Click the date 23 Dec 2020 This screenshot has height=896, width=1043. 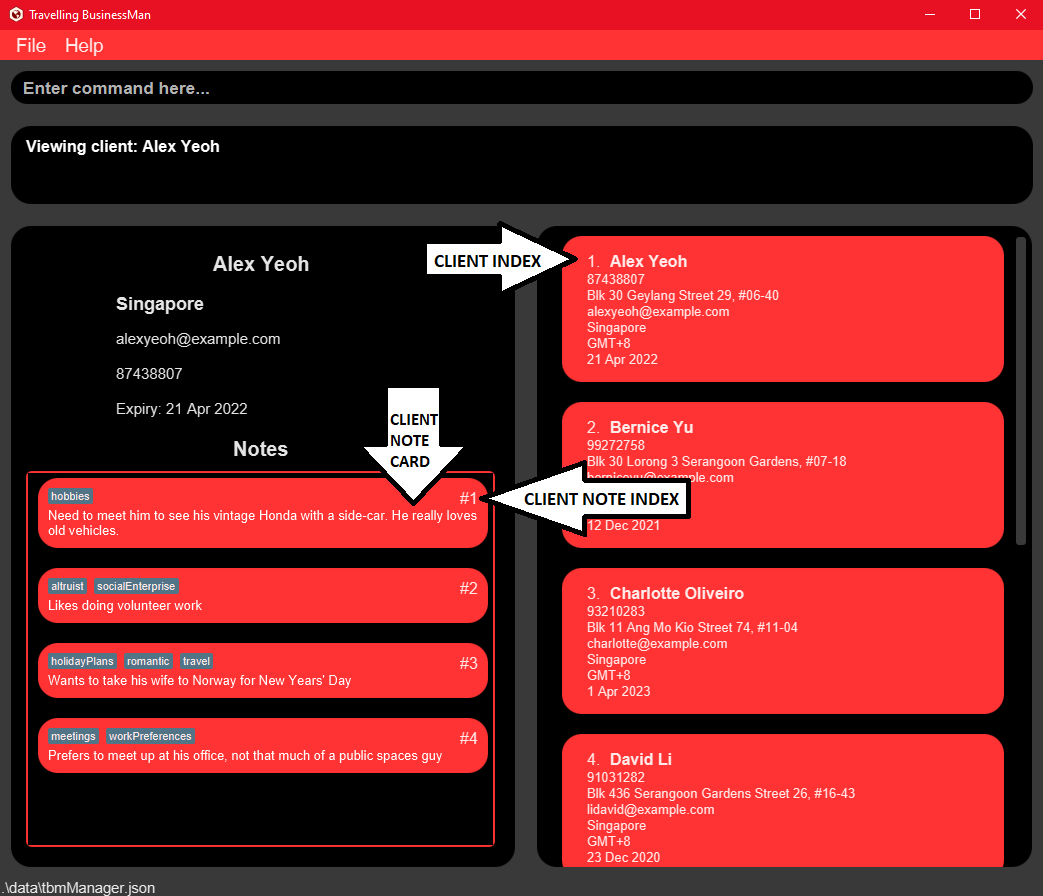pyautogui.click(x=623, y=857)
